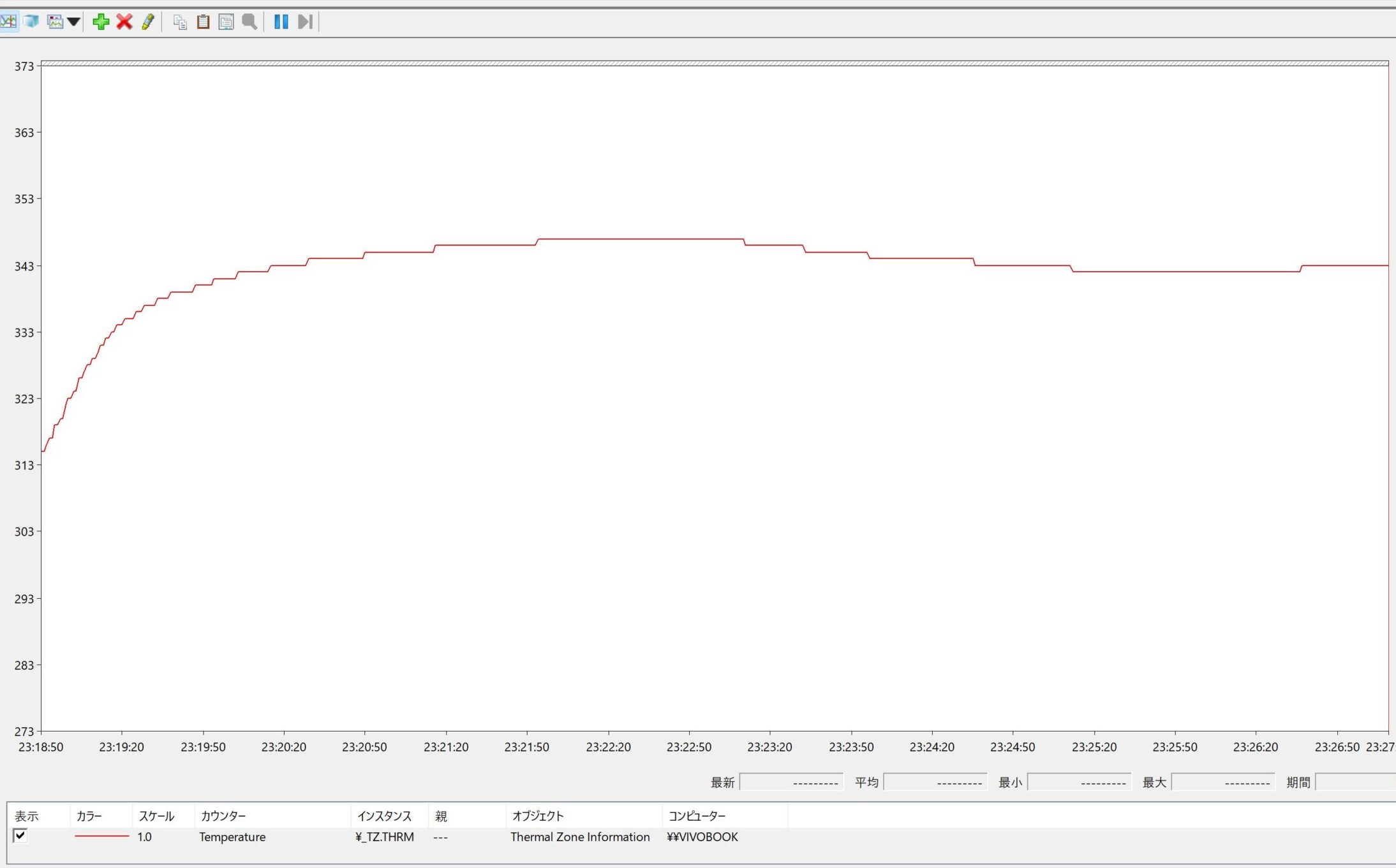
Task: Click the 23:26:50 time axis label
Action: point(1337,747)
